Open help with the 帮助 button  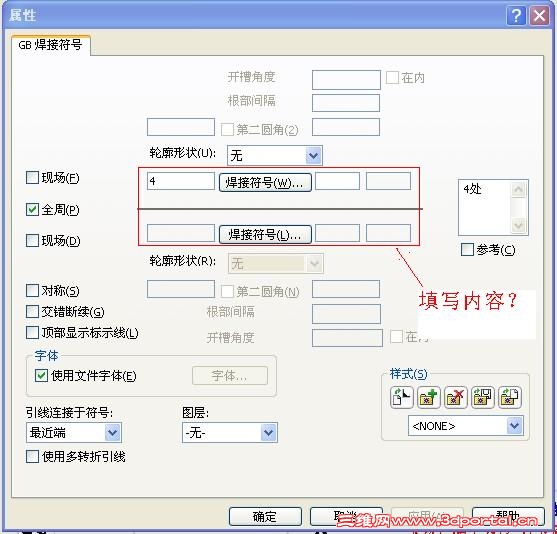[x=508, y=516]
